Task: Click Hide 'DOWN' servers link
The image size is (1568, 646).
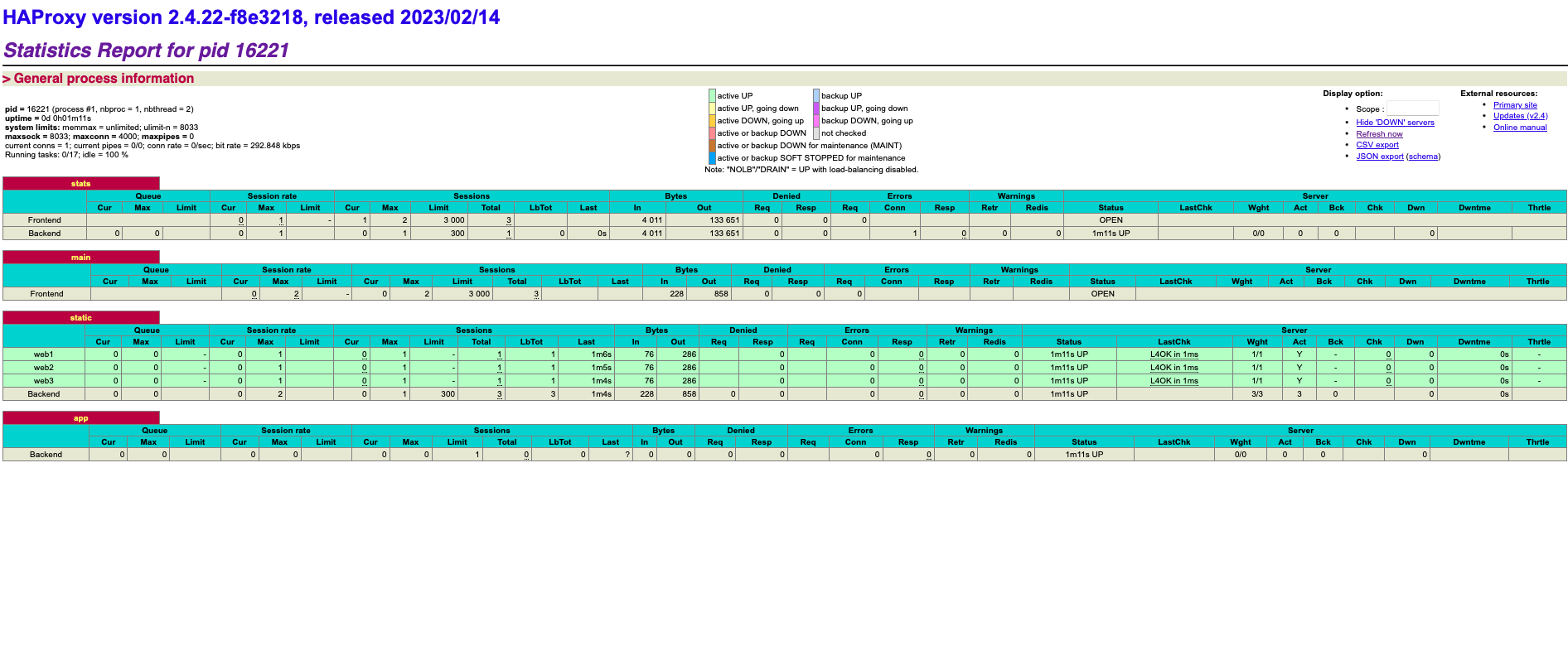Action: pos(1395,123)
